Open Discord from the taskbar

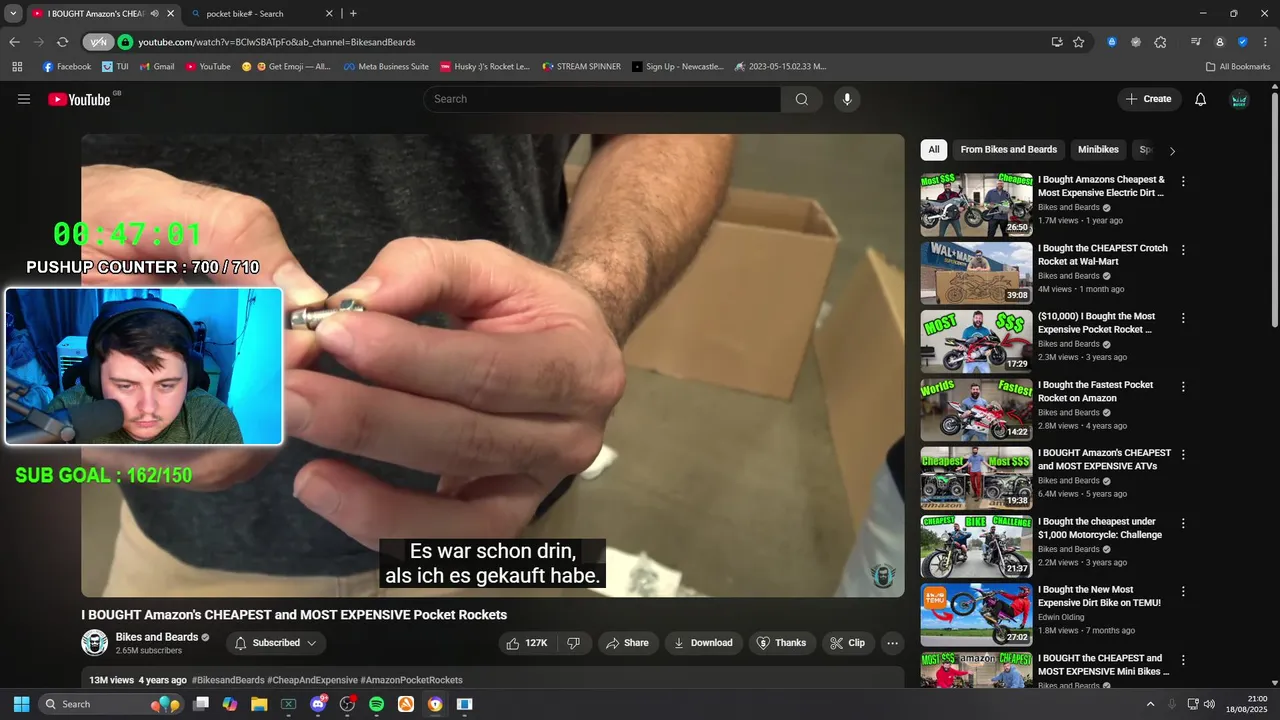point(318,704)
